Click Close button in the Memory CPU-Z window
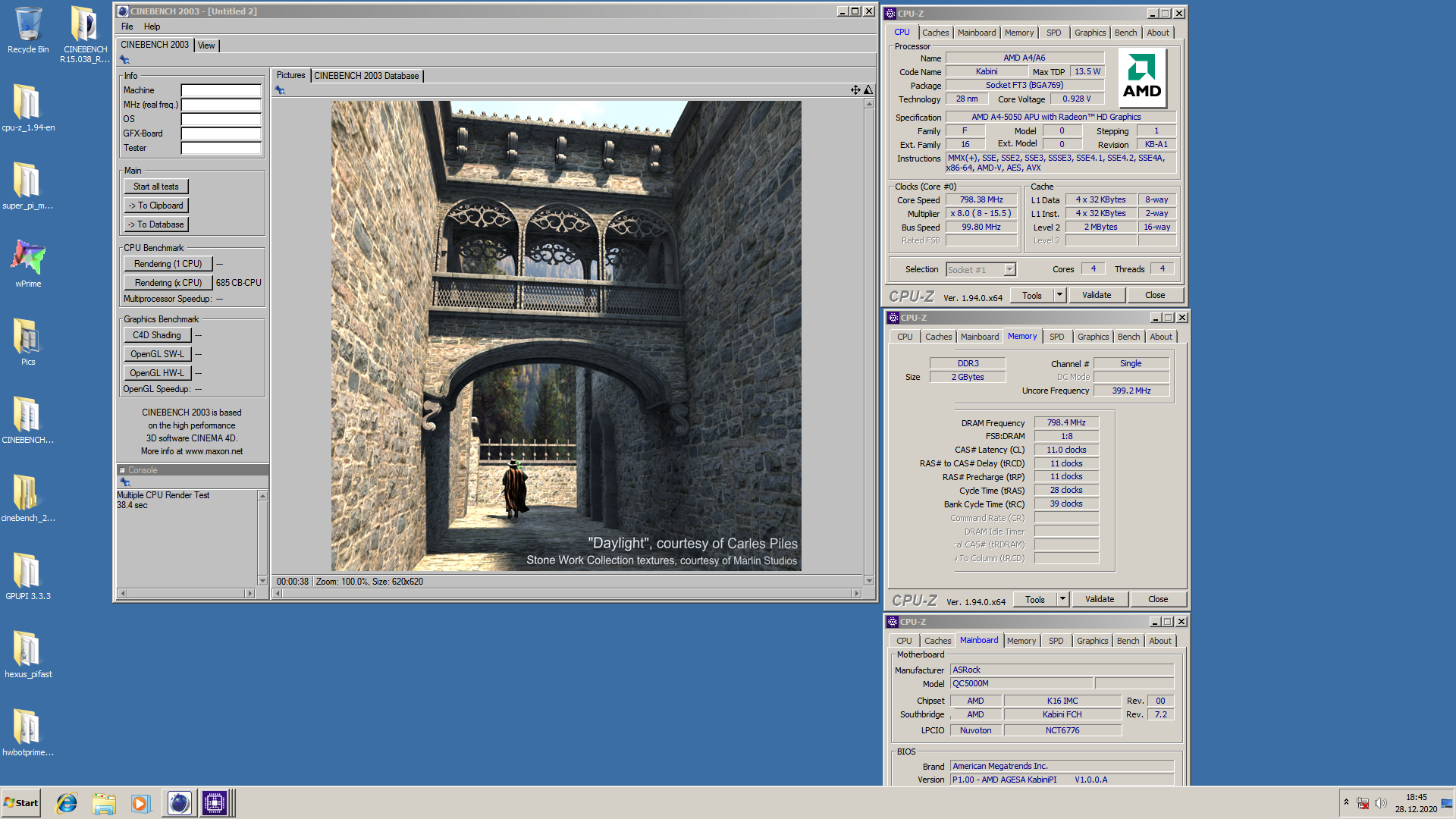The height and width of the screenshot is (819, 1456). (x=1158, y=599)
